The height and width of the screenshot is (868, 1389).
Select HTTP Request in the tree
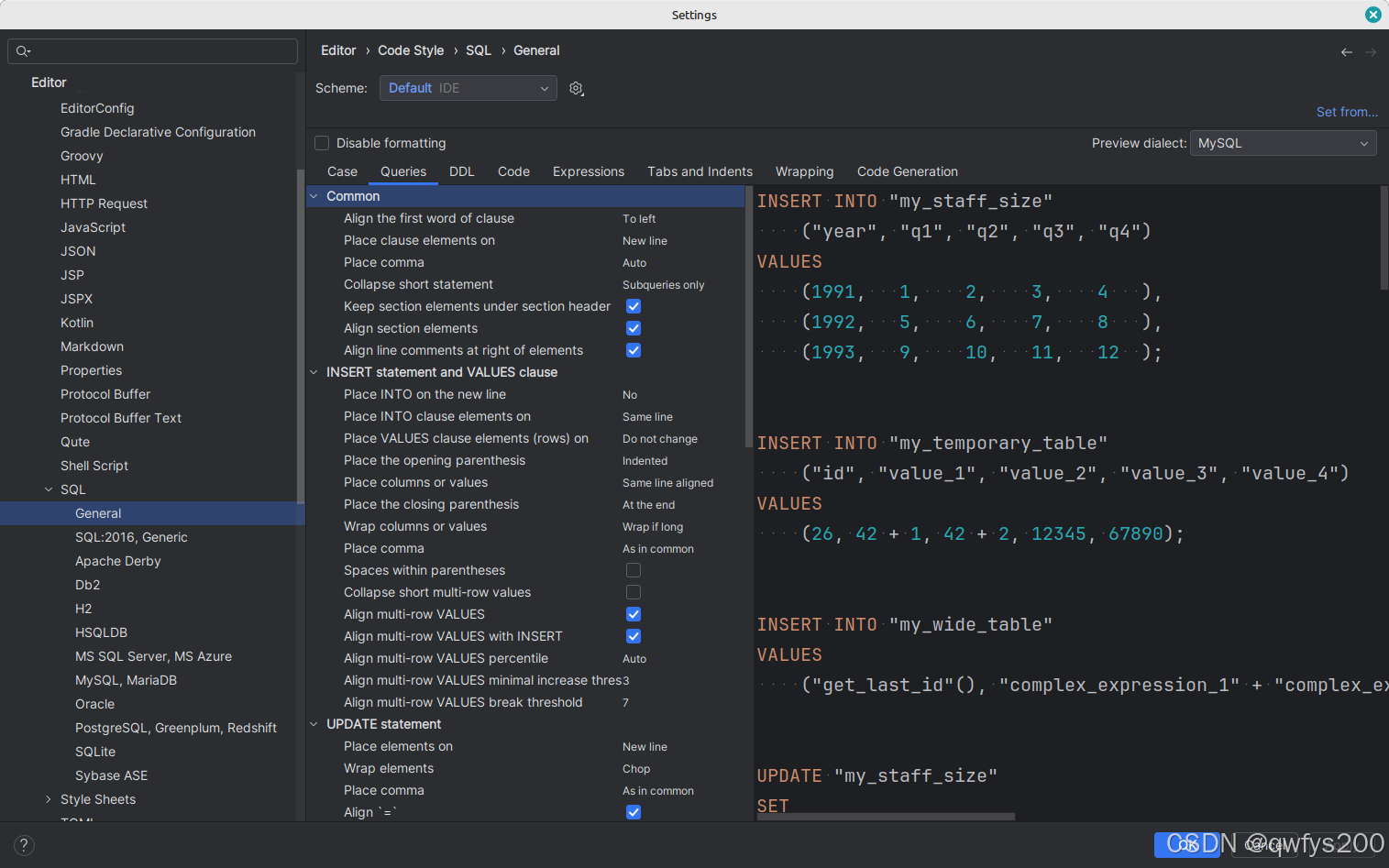(x=104, y=203)
